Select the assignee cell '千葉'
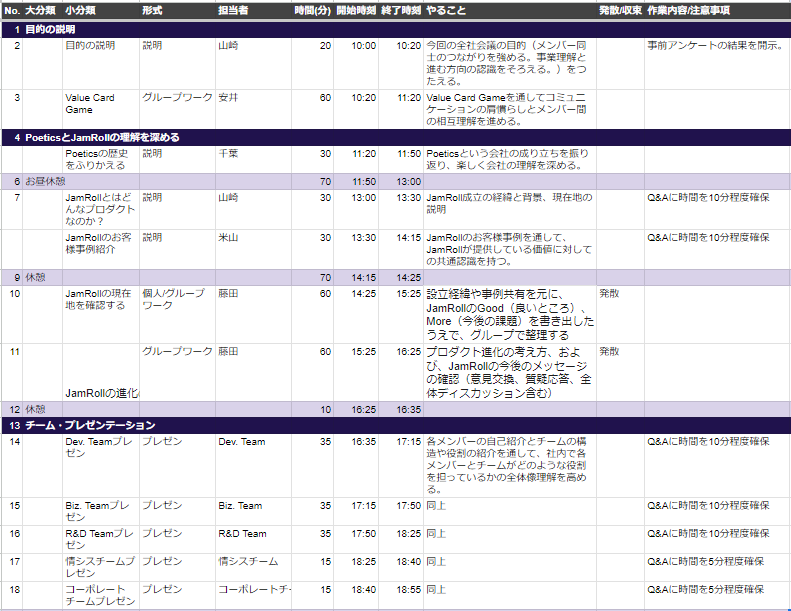The image size is (791, 611). [253, 159]
